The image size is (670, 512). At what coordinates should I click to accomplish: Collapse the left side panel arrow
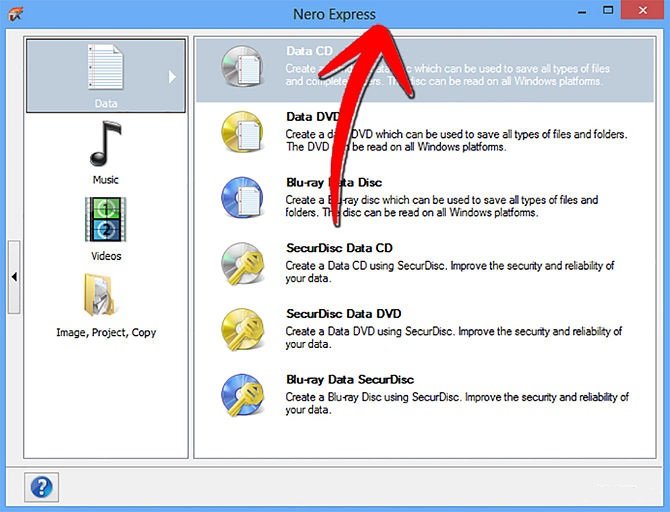(x=14, y=277)
